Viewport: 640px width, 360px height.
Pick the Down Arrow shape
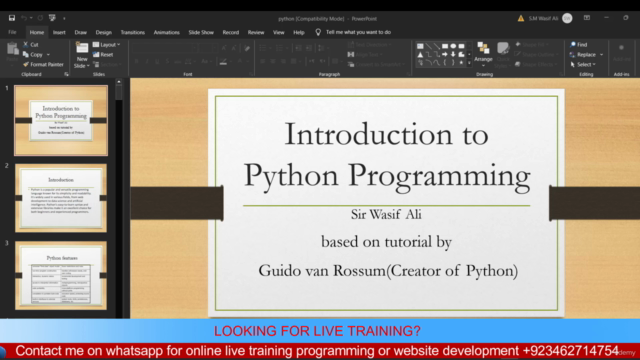(453, 54)
